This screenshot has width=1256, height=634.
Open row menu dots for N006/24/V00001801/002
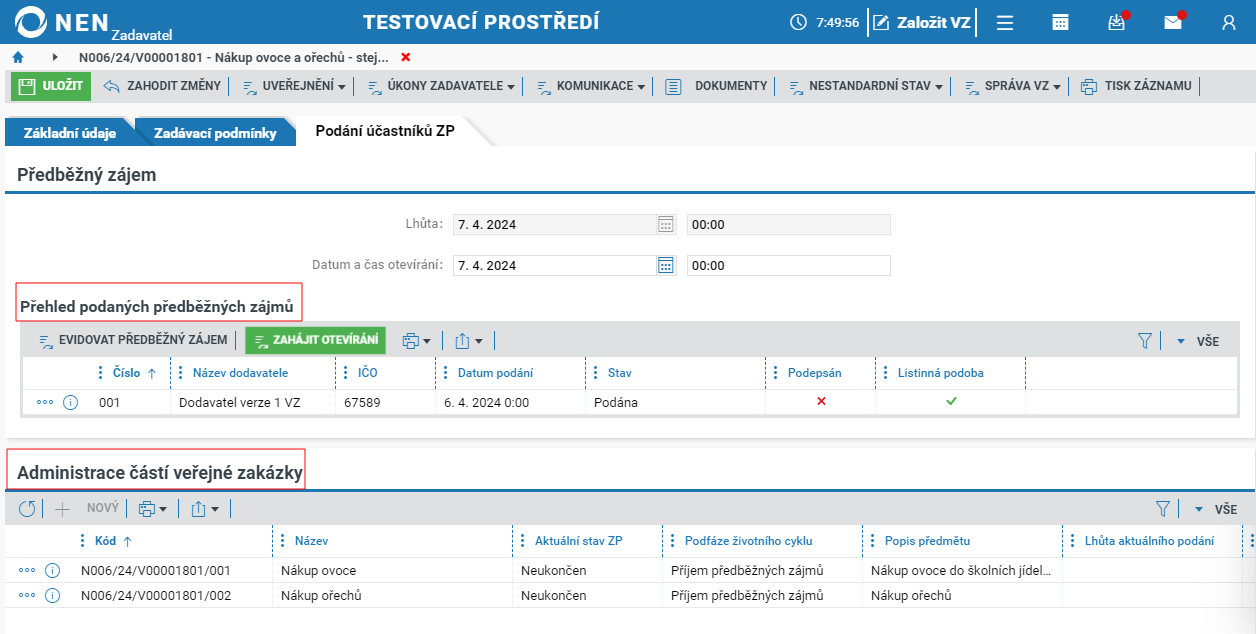tap(27, 595)
